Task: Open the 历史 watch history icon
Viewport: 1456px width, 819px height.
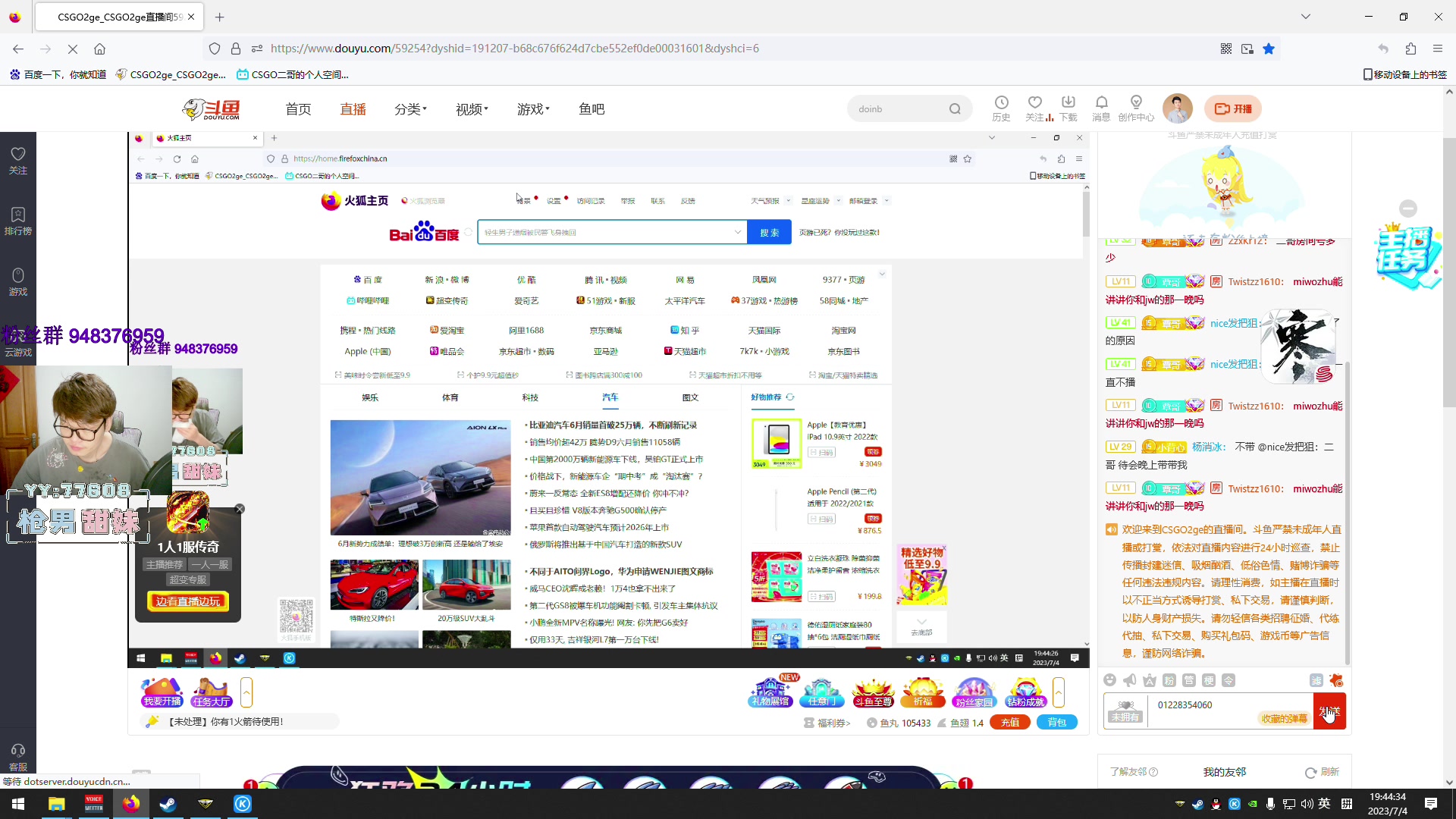Action: [x=1002, y=108]
